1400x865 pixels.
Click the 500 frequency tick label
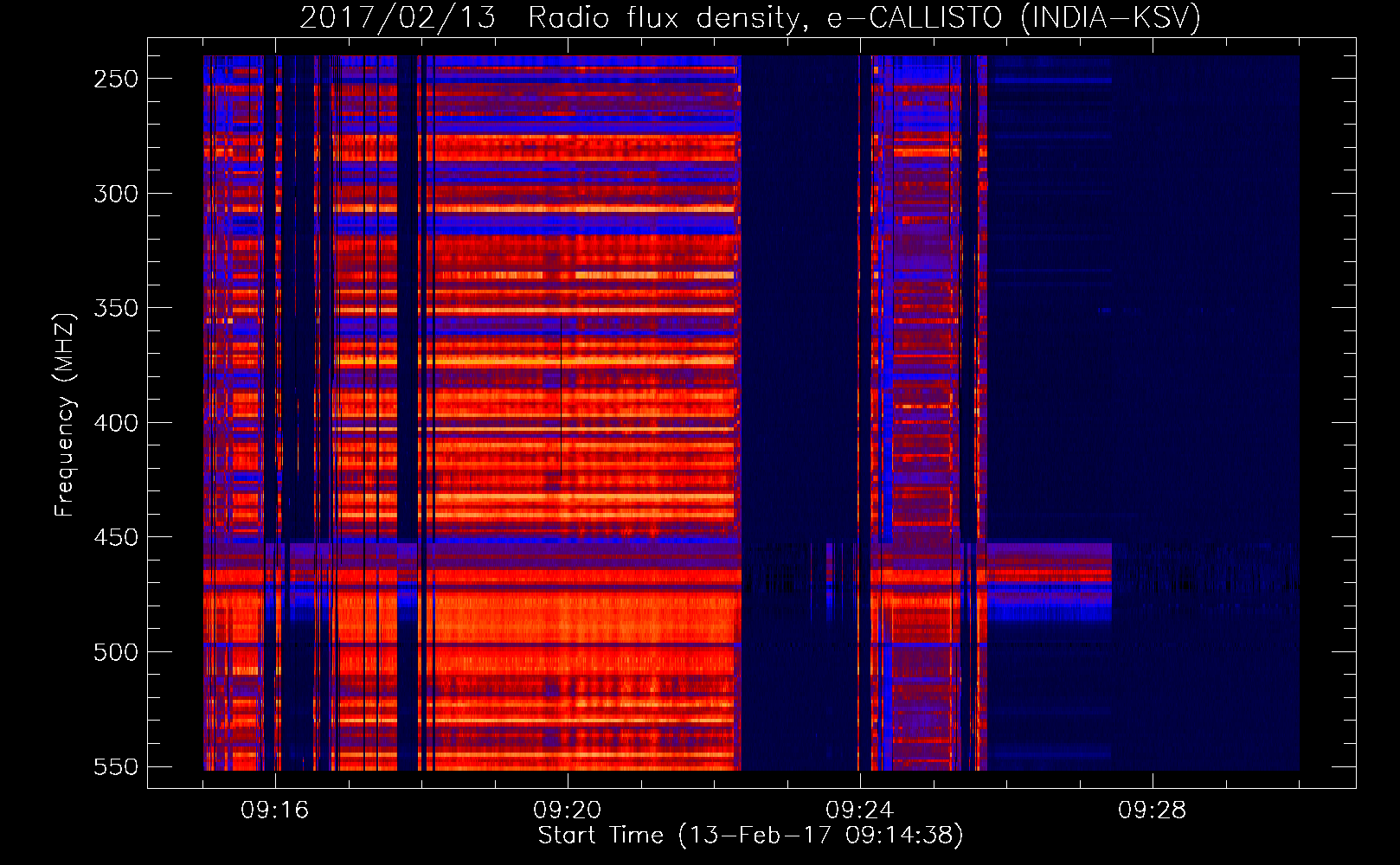point(116,652)
